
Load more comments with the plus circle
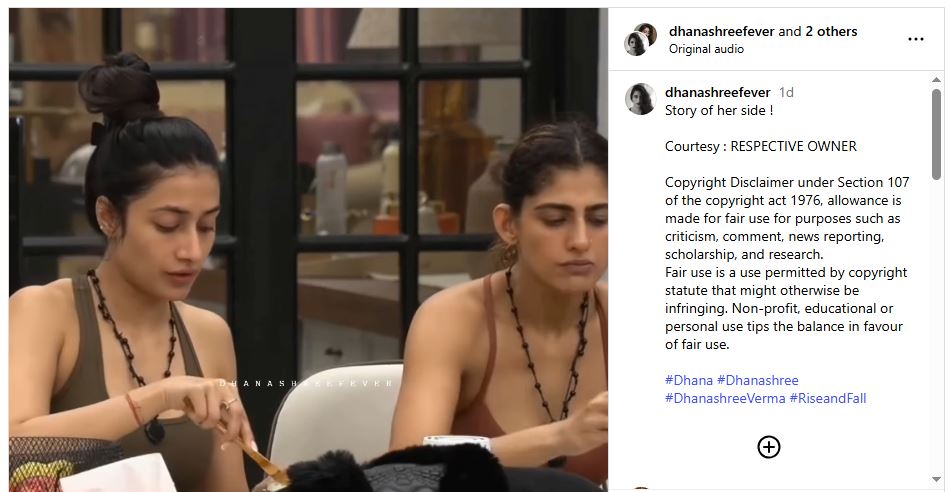(x=769, y=447)
